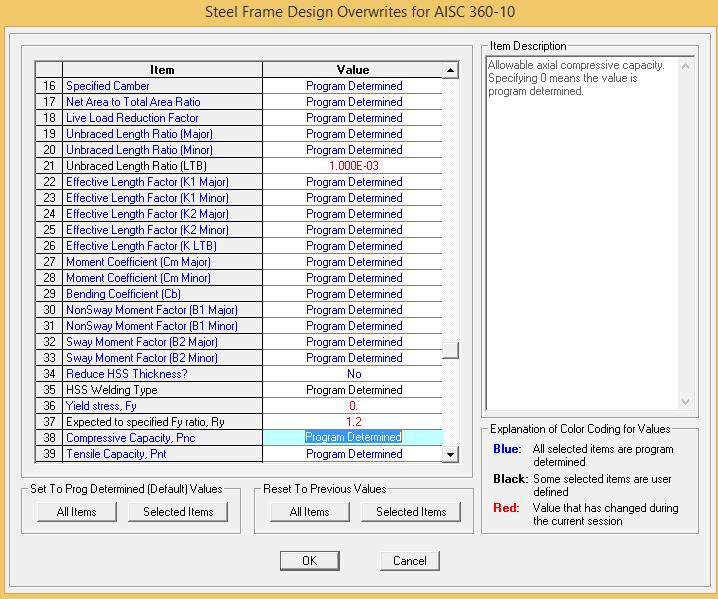Set all items to program determined defaults

[76, 512]
